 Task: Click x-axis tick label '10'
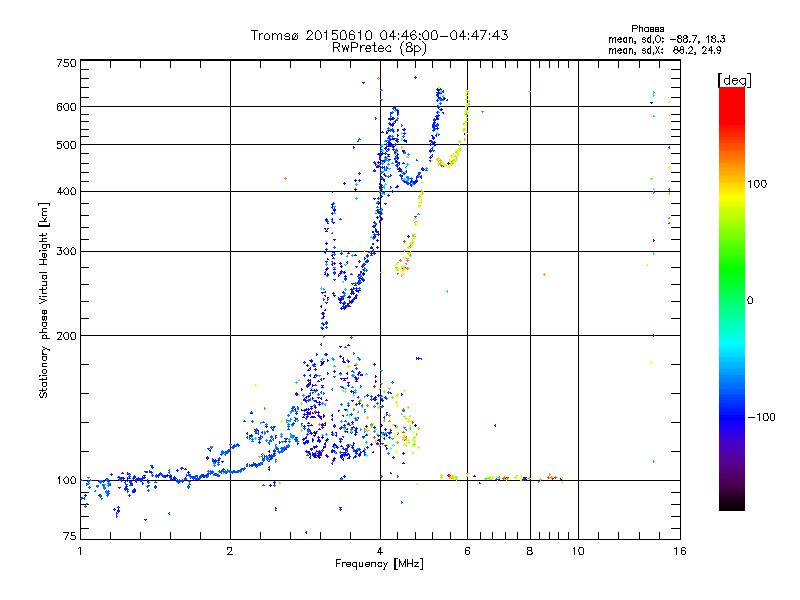(x=578, y=551)
